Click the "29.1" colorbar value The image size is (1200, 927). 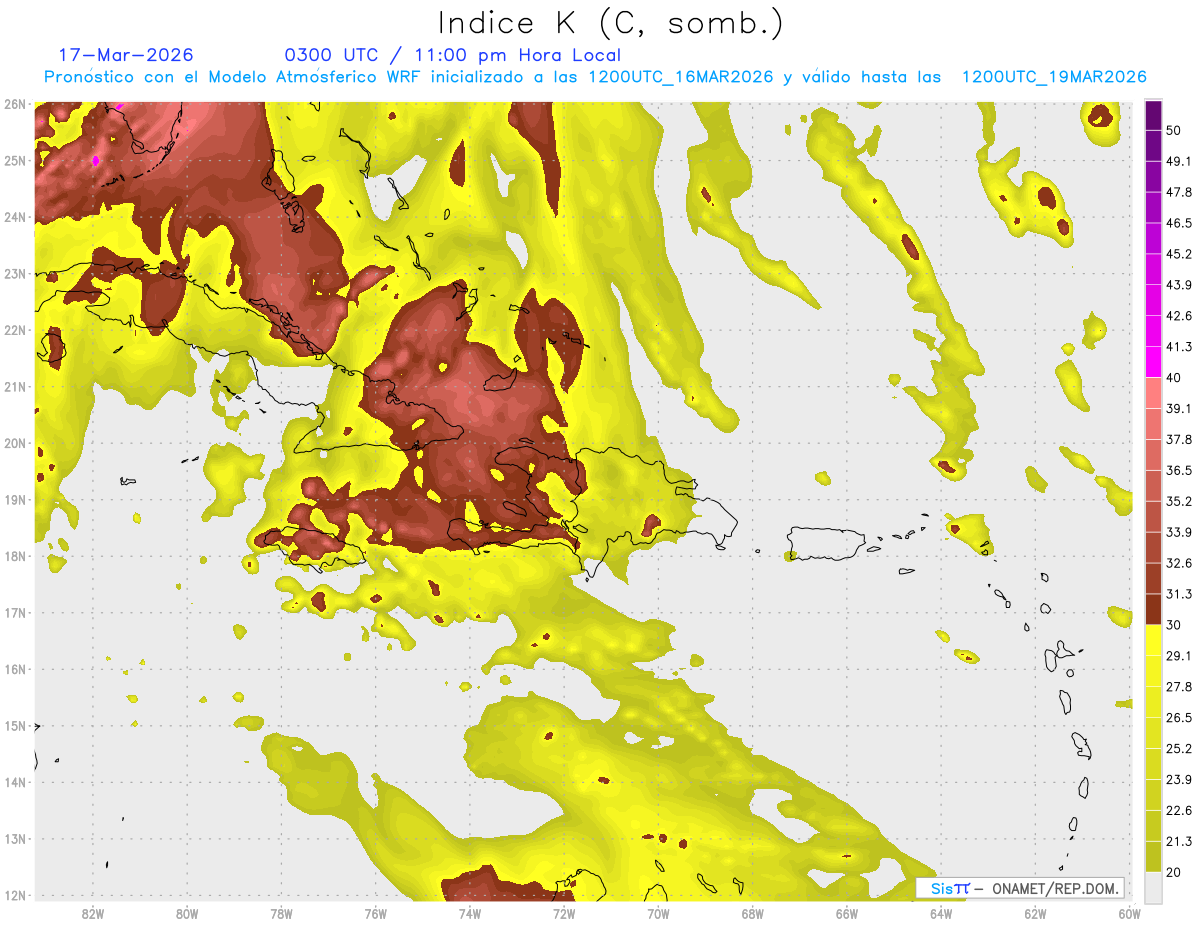pyautogui.click(x=1180, y=655)
